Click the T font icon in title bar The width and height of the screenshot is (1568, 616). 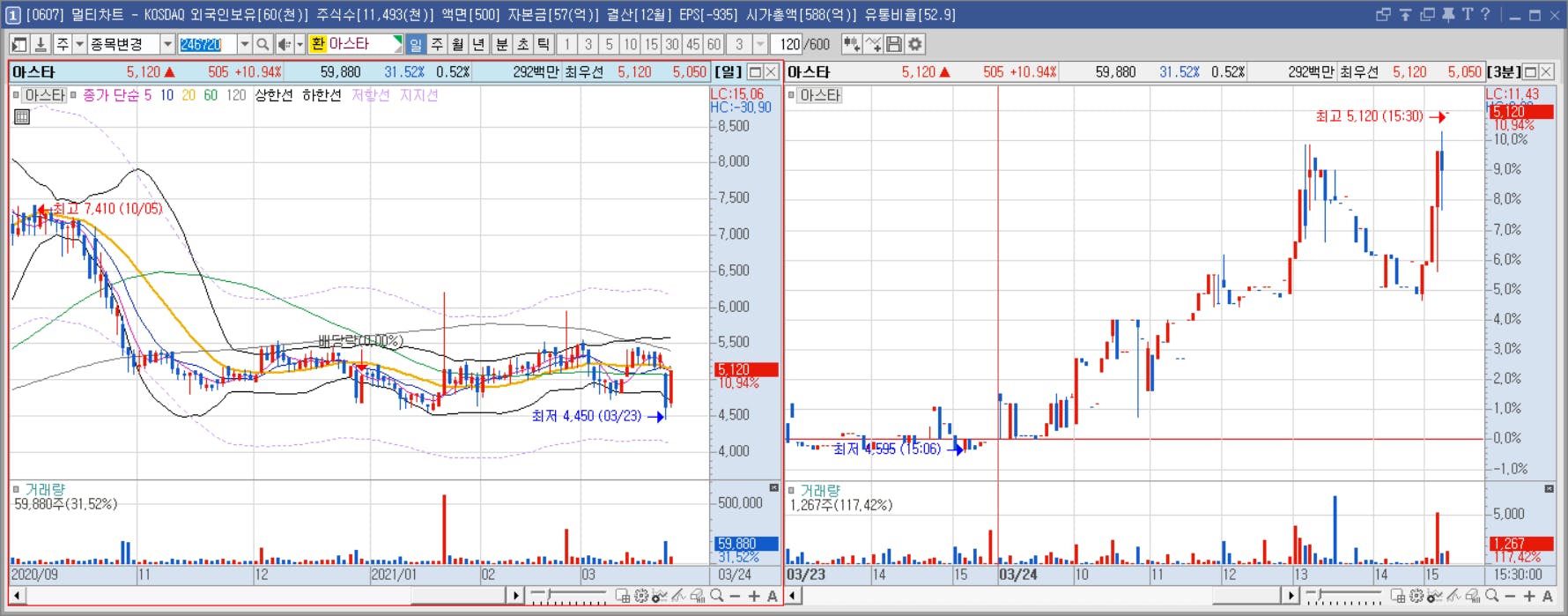(1468, 14)
